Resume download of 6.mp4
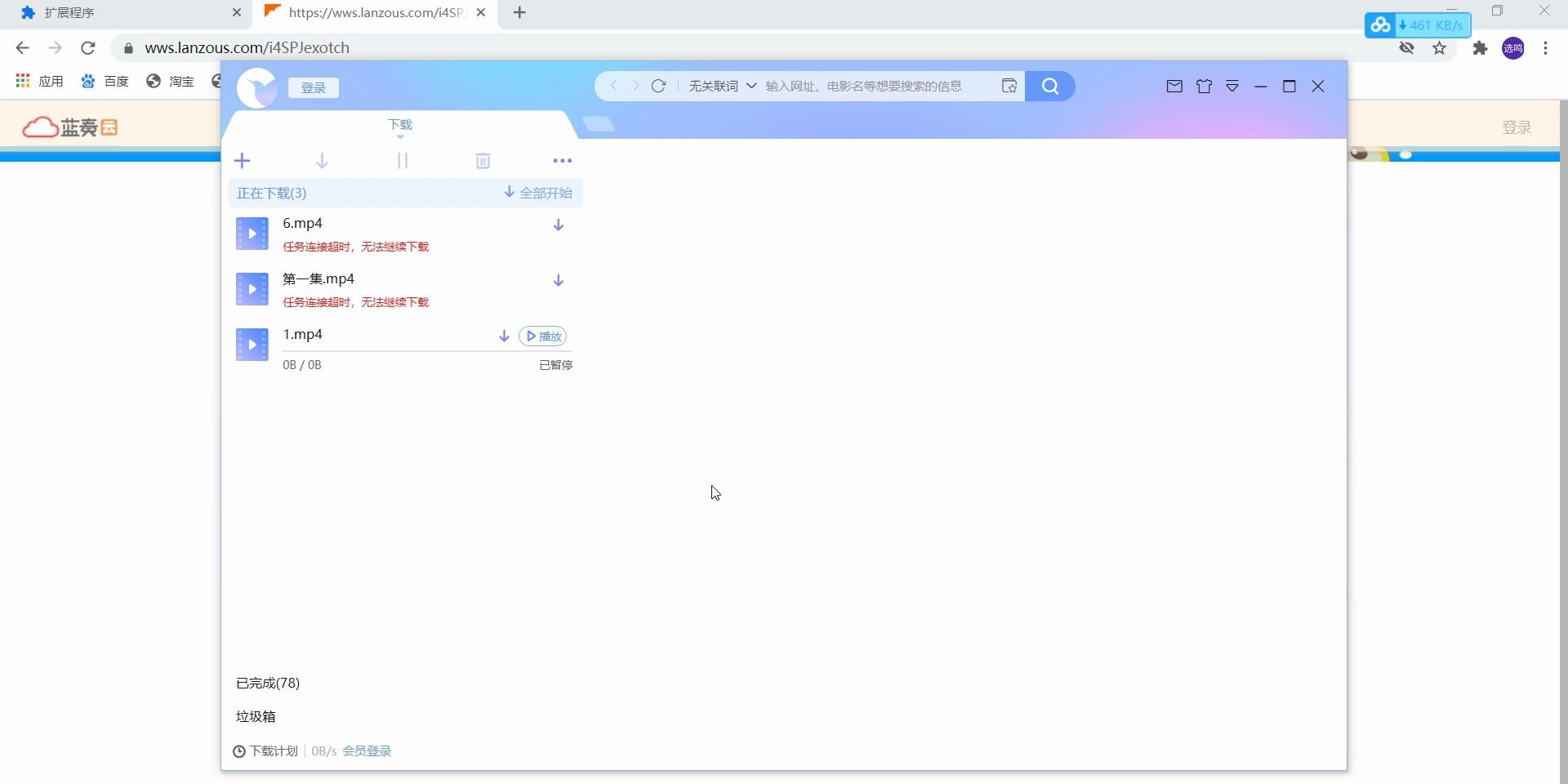Screen dimensions: 1568x784 tap(559, 225)
